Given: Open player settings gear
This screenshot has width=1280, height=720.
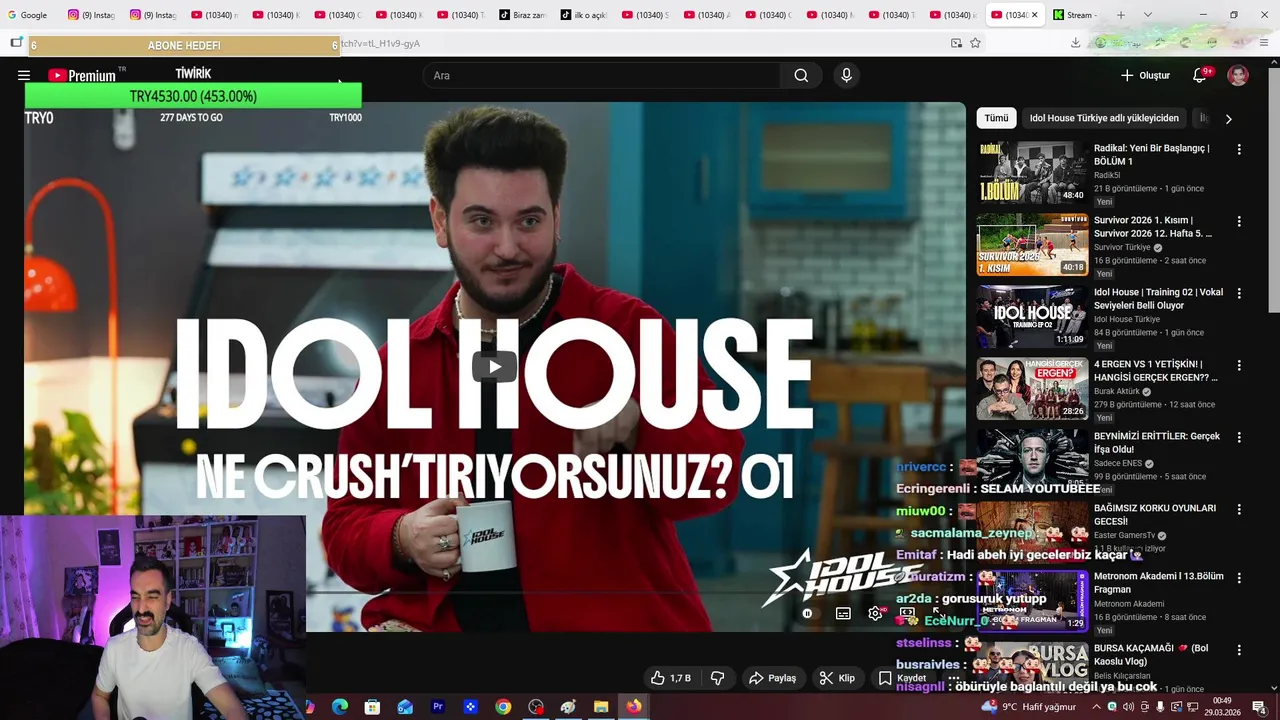Looking at the screenshot, I should pyautogui.click(x=875, y=613).
